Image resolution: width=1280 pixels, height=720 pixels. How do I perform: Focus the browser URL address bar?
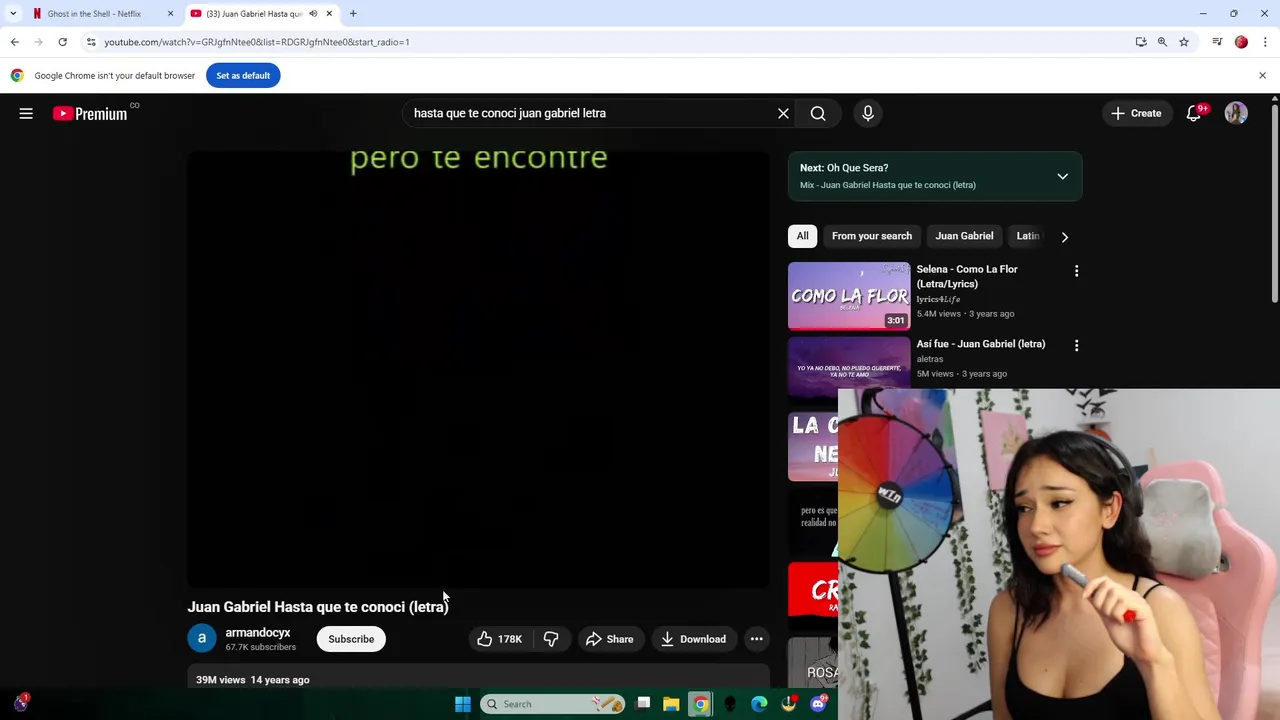point(600,42)
